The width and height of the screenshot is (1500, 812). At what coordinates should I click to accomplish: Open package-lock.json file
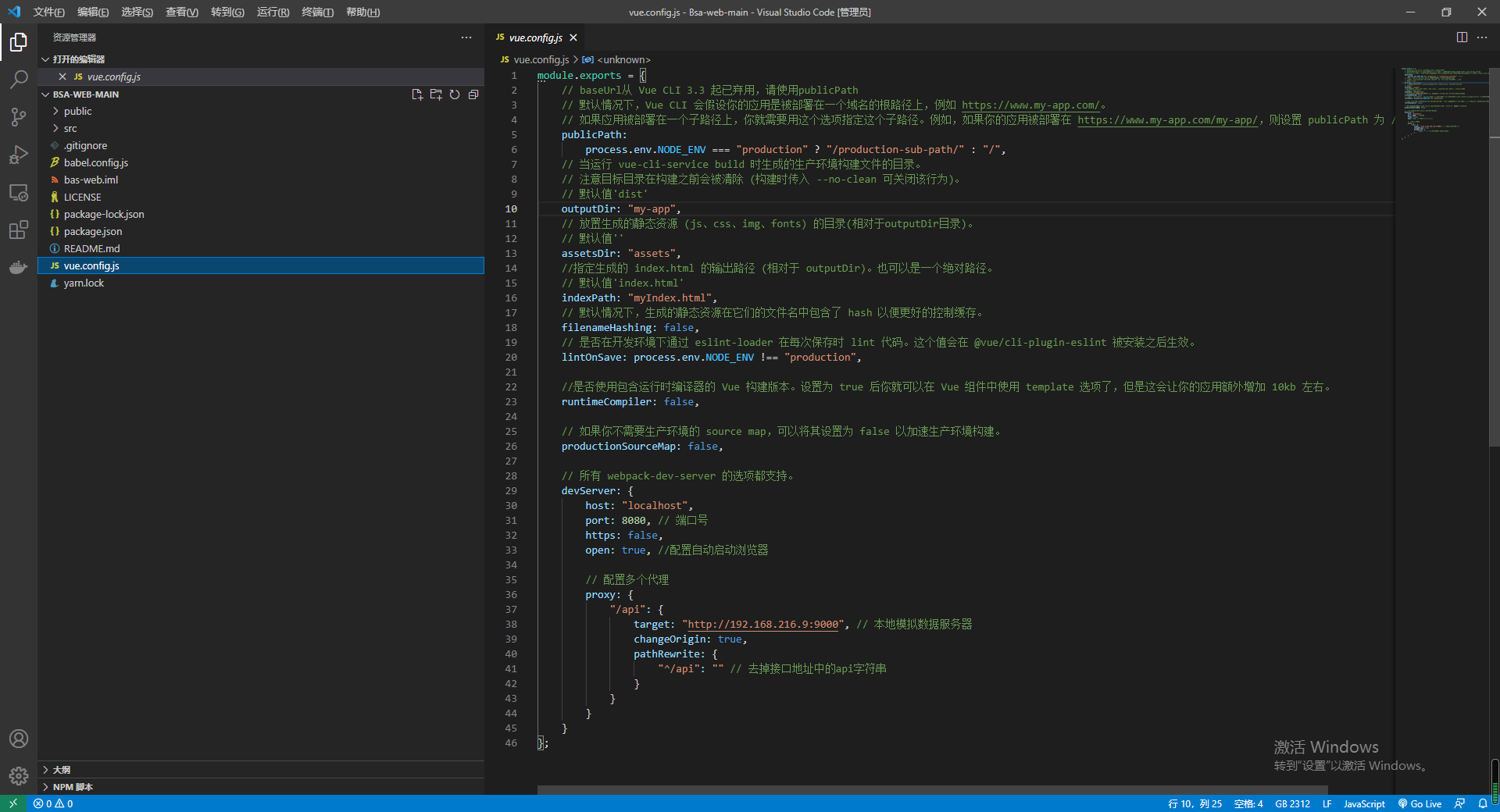261,215
